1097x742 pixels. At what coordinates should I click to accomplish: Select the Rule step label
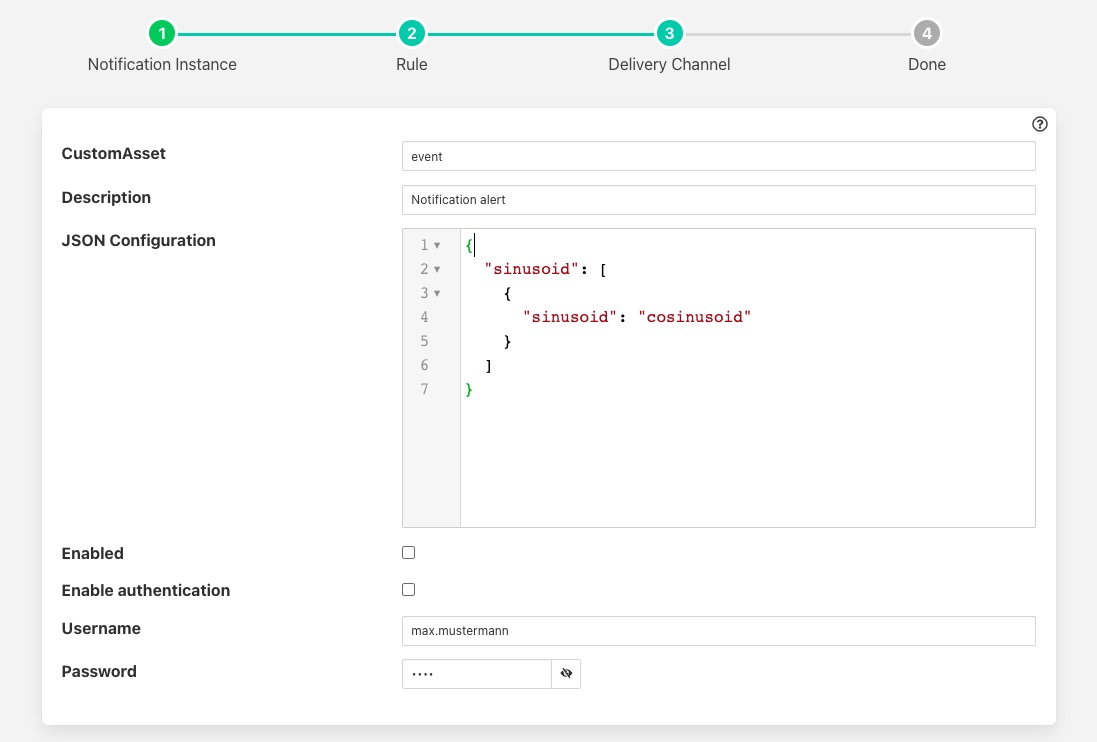point(411,65)
